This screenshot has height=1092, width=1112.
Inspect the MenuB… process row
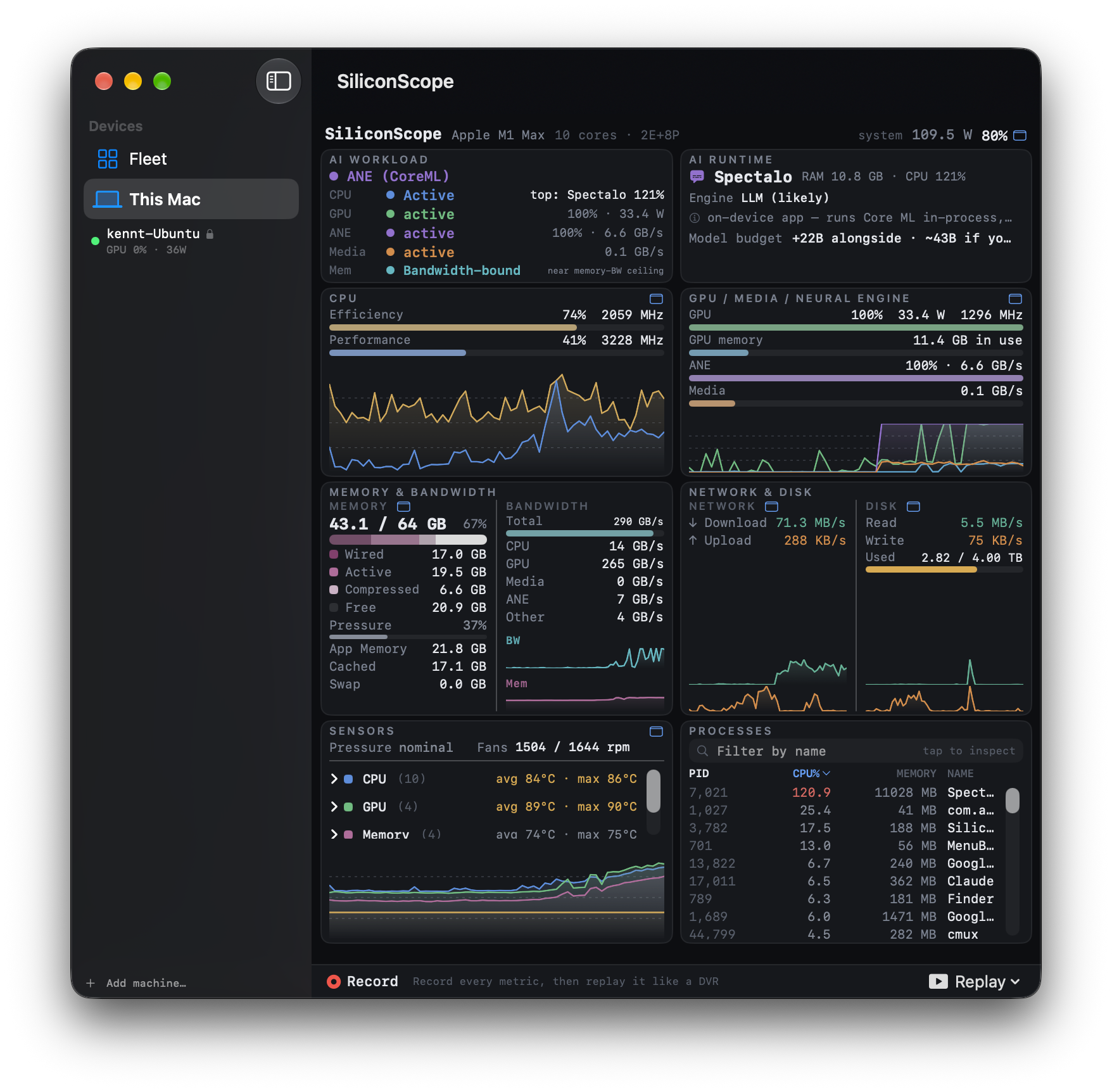pos(842,846)
